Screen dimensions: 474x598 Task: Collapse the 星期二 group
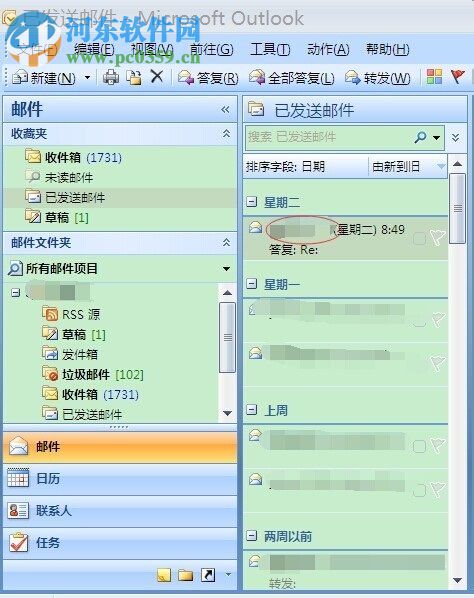coord(252,201)
